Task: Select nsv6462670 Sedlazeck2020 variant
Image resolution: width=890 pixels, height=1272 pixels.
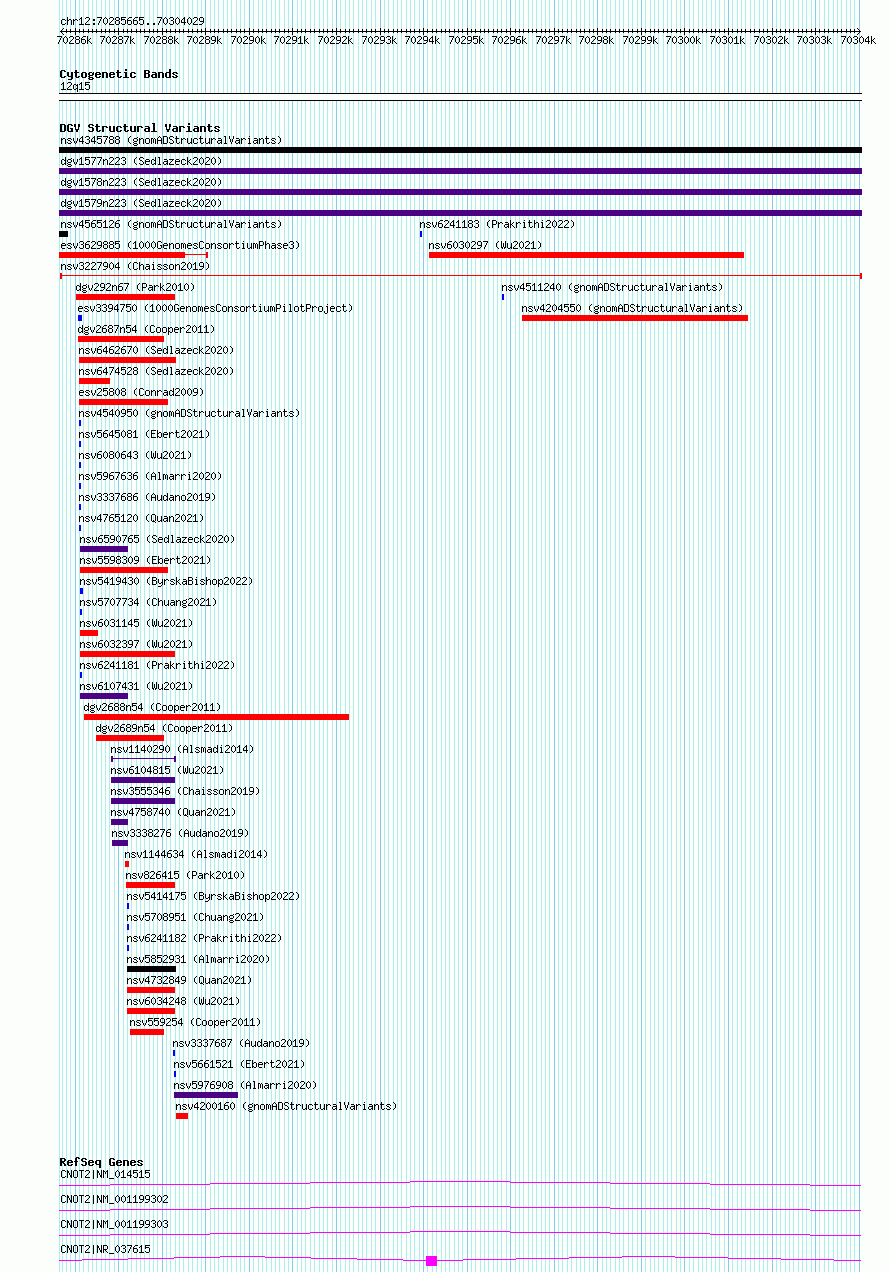Action: 156,350
